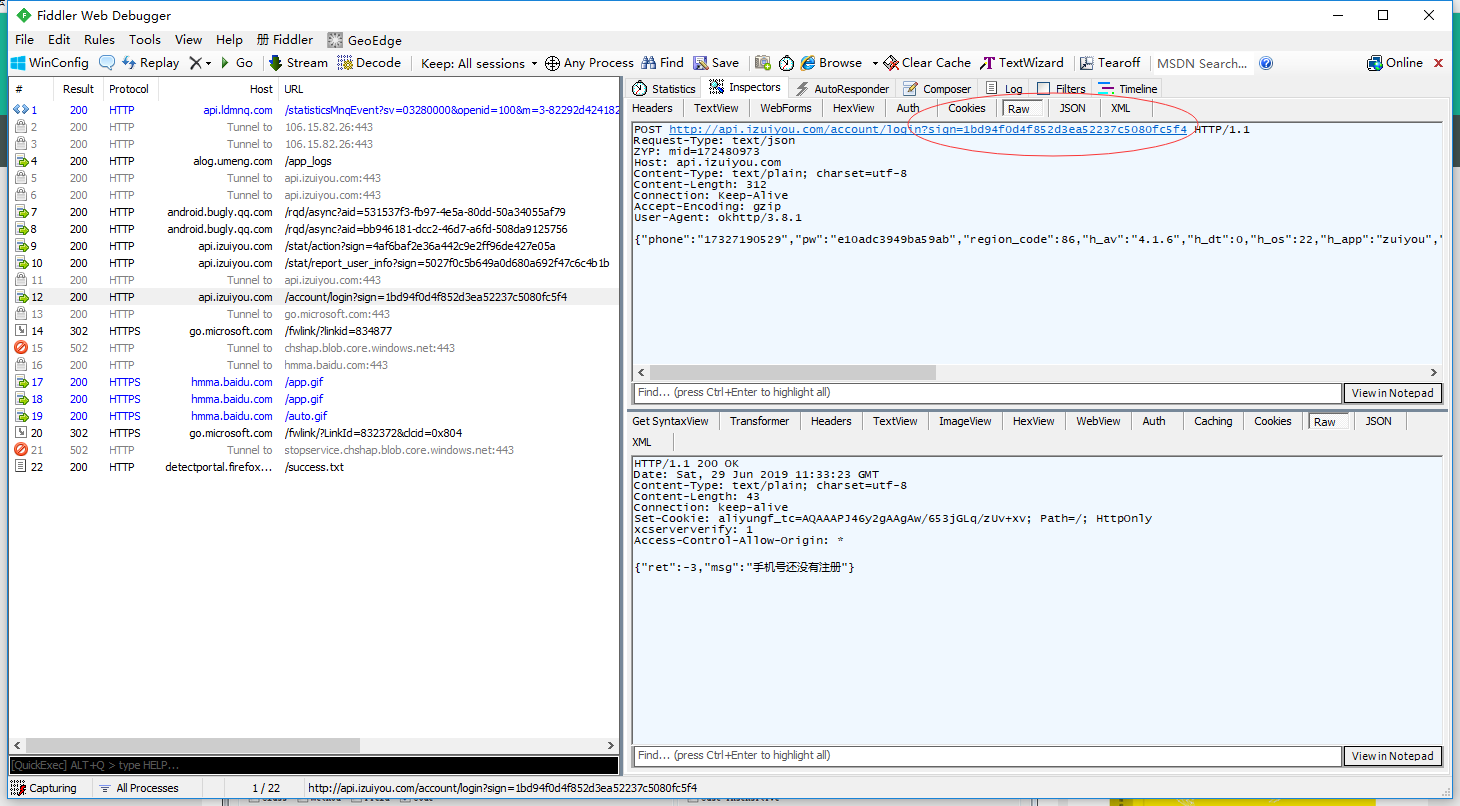Click blocked icon of session 15
The image size is (1460, 806).
coord(20,348)
